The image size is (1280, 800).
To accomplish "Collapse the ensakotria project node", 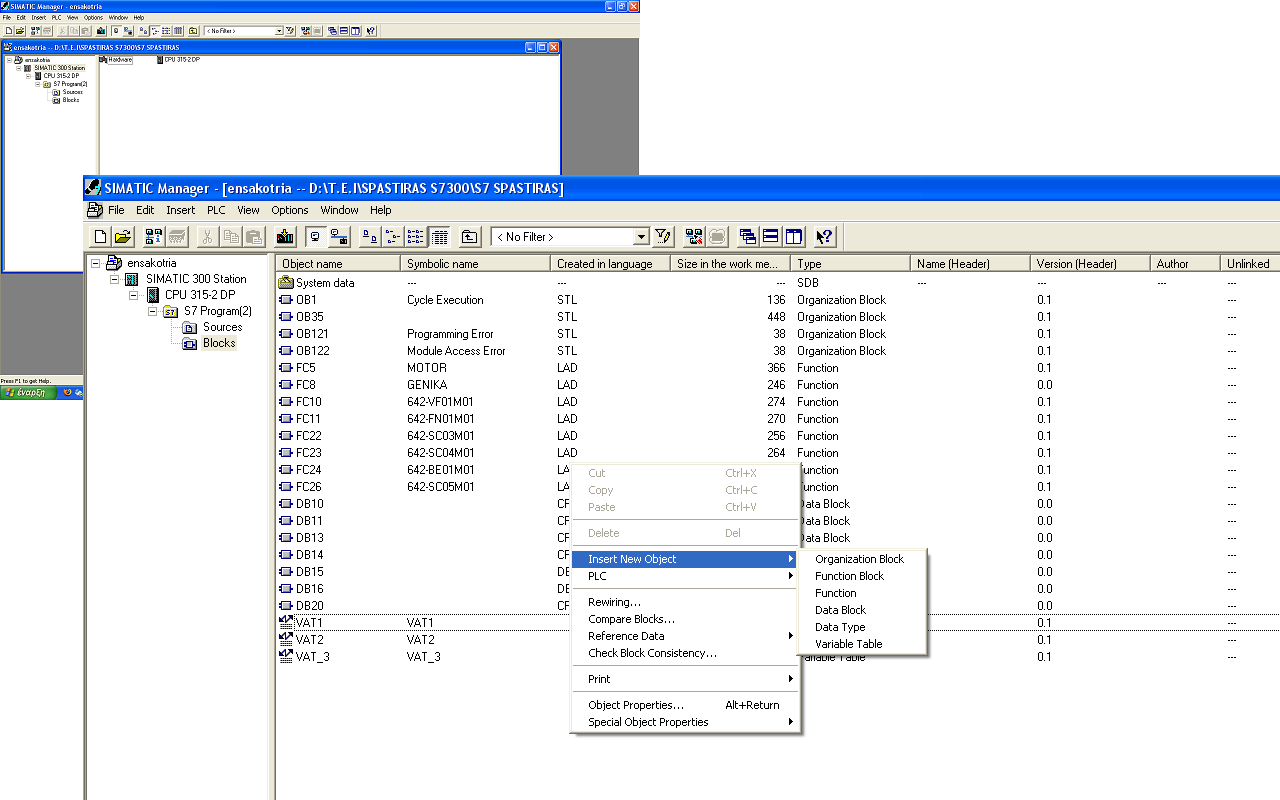I will point(96,263).
